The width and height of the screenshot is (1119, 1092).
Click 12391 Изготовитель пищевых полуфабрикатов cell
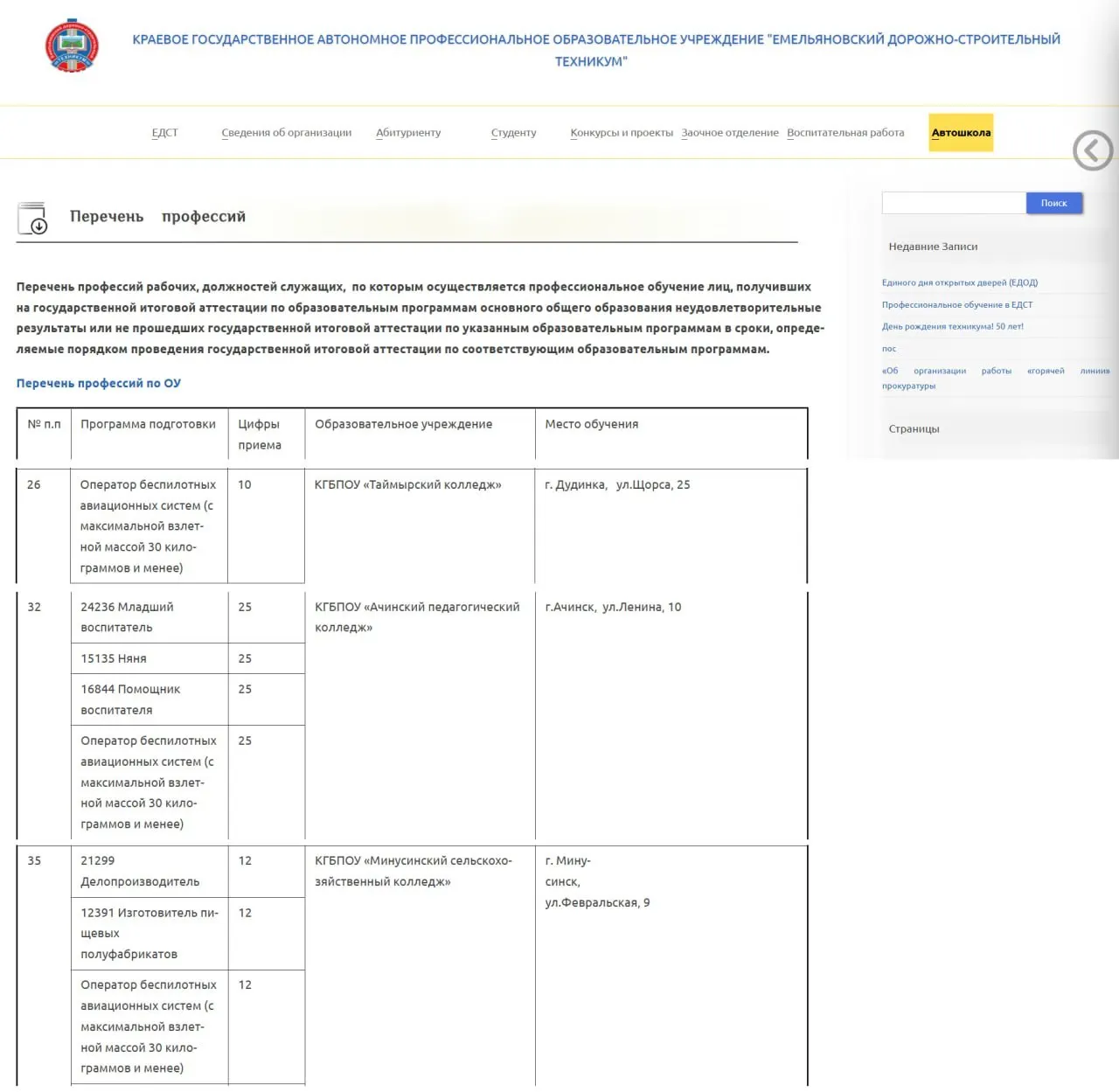pos(149,934)
